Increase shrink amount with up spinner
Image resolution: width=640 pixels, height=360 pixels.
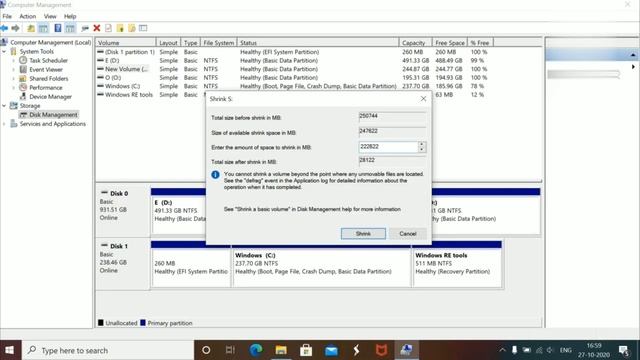422,144
